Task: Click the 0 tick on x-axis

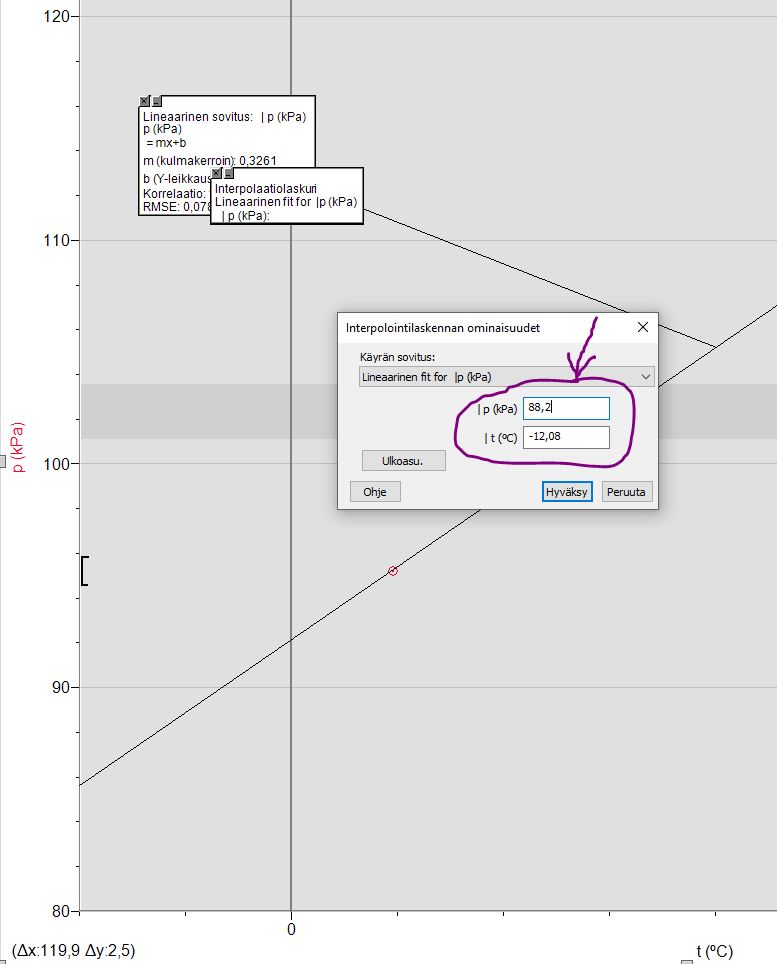Action: (291, 929)
